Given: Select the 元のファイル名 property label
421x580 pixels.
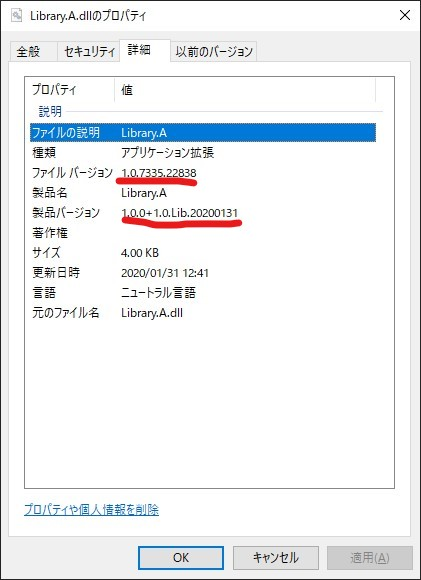Looking at the screenshot, I should (x=65, y=313).
